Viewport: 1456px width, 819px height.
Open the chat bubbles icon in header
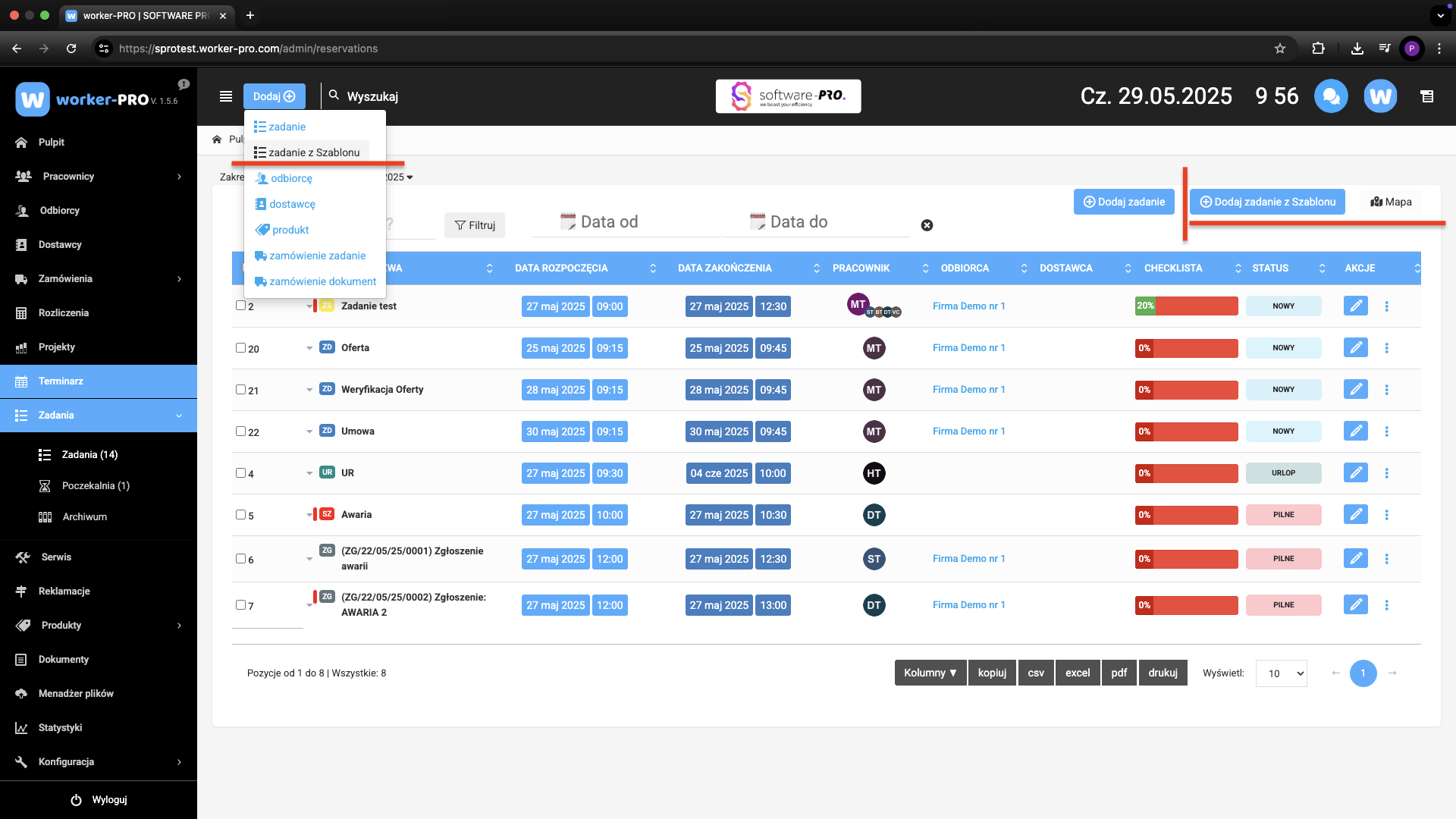coord(1331,96)
